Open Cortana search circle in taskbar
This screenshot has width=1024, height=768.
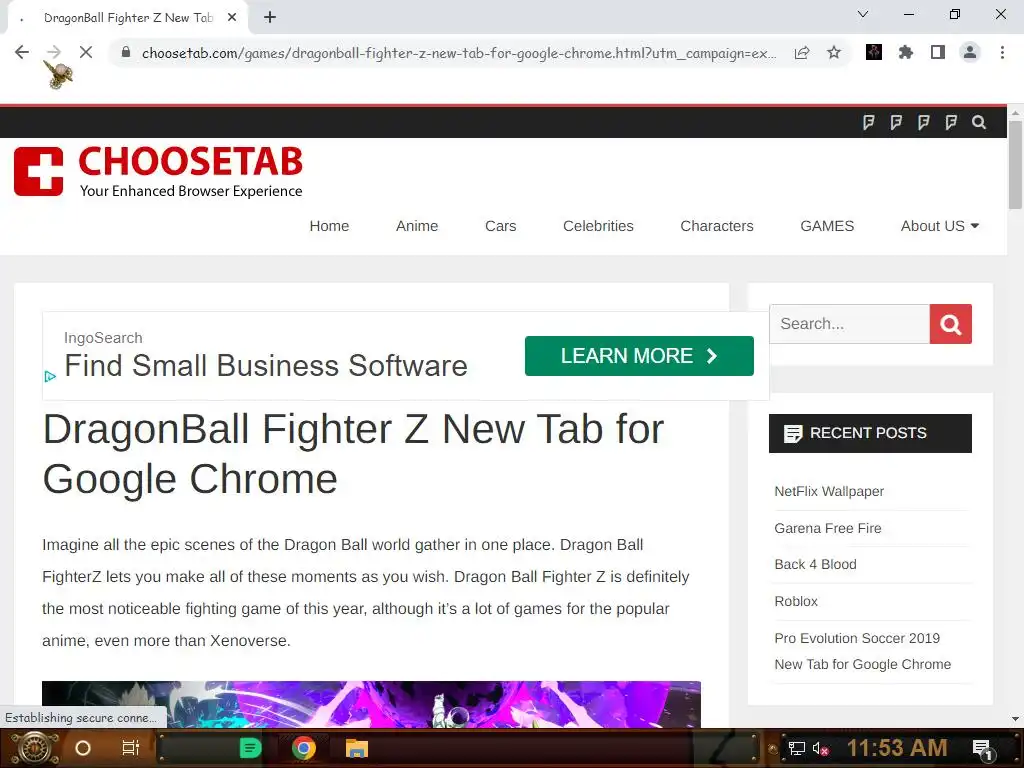coord(83,748)
